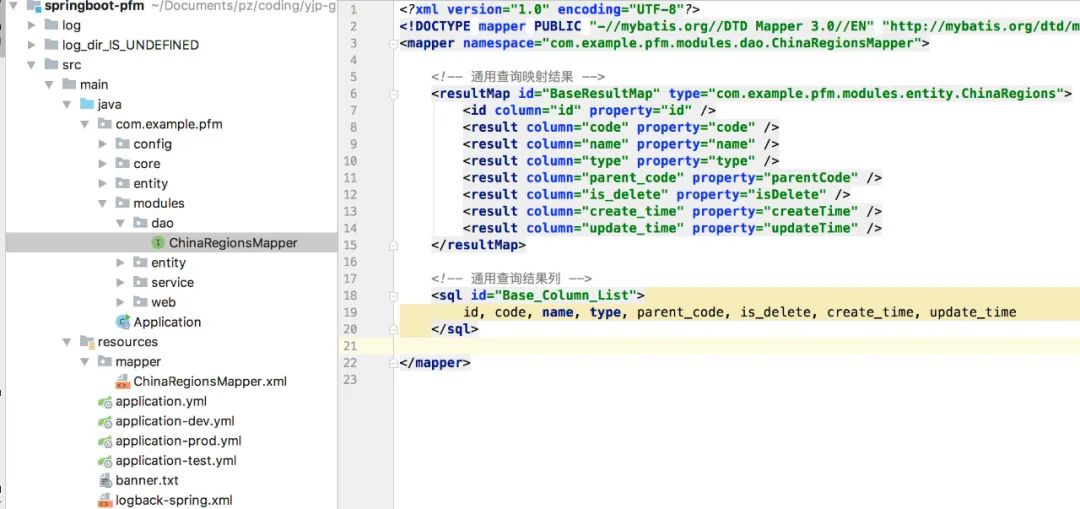Viewport: 1080px width, 509px height.
Task: Click line number 21 in gutter
Action: tap(349, 346)
